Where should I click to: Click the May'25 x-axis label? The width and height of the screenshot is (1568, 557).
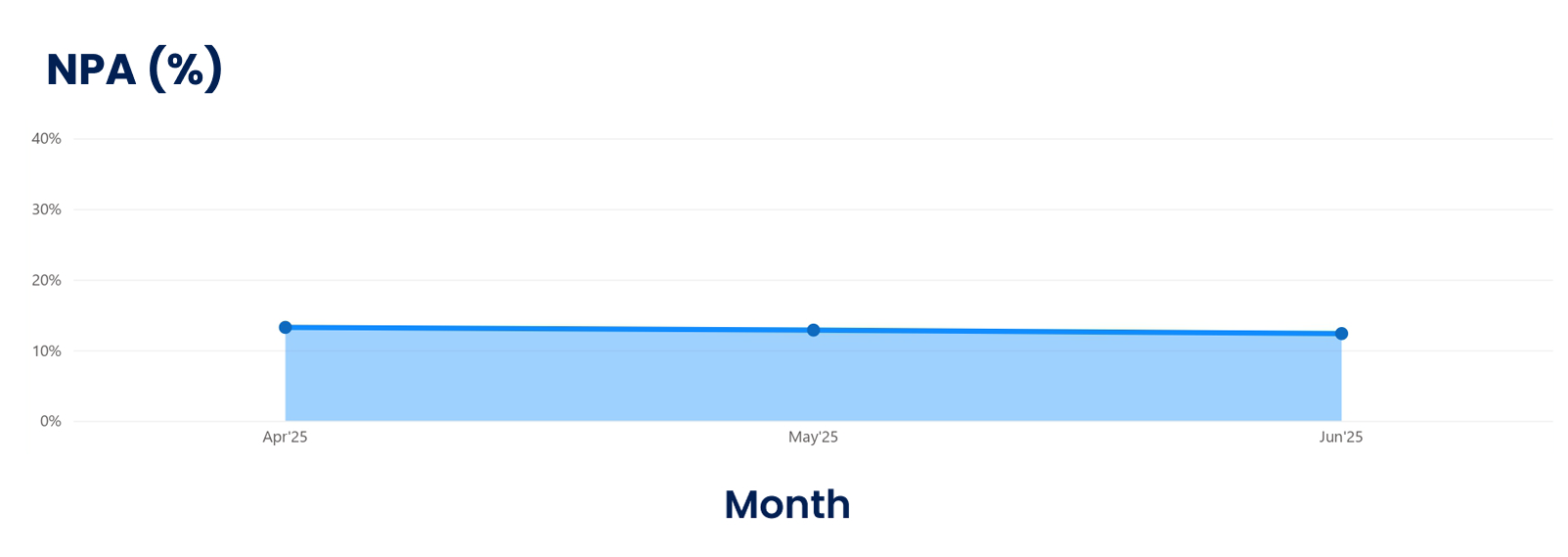pos(813,438)
